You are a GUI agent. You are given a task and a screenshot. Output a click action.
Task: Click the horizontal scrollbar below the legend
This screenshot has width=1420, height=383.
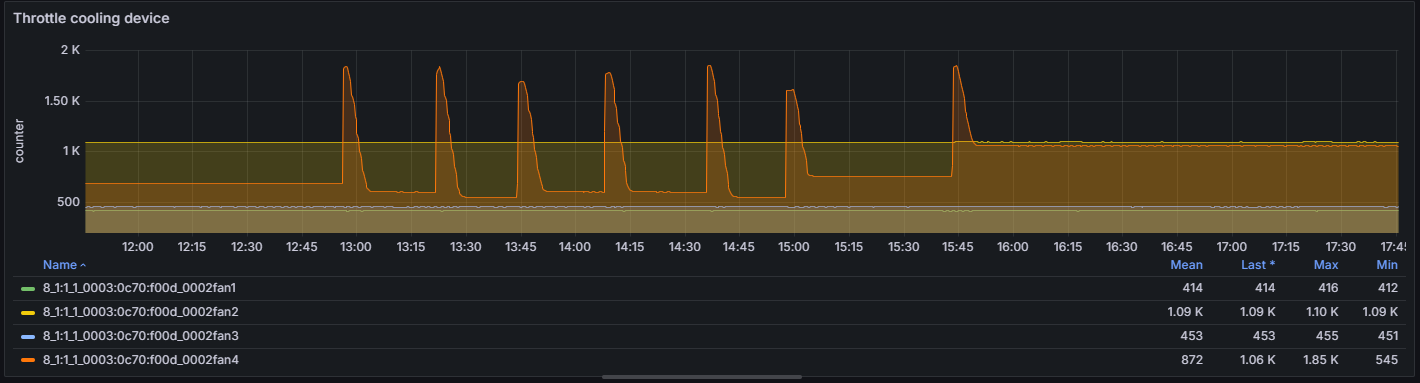701,377
